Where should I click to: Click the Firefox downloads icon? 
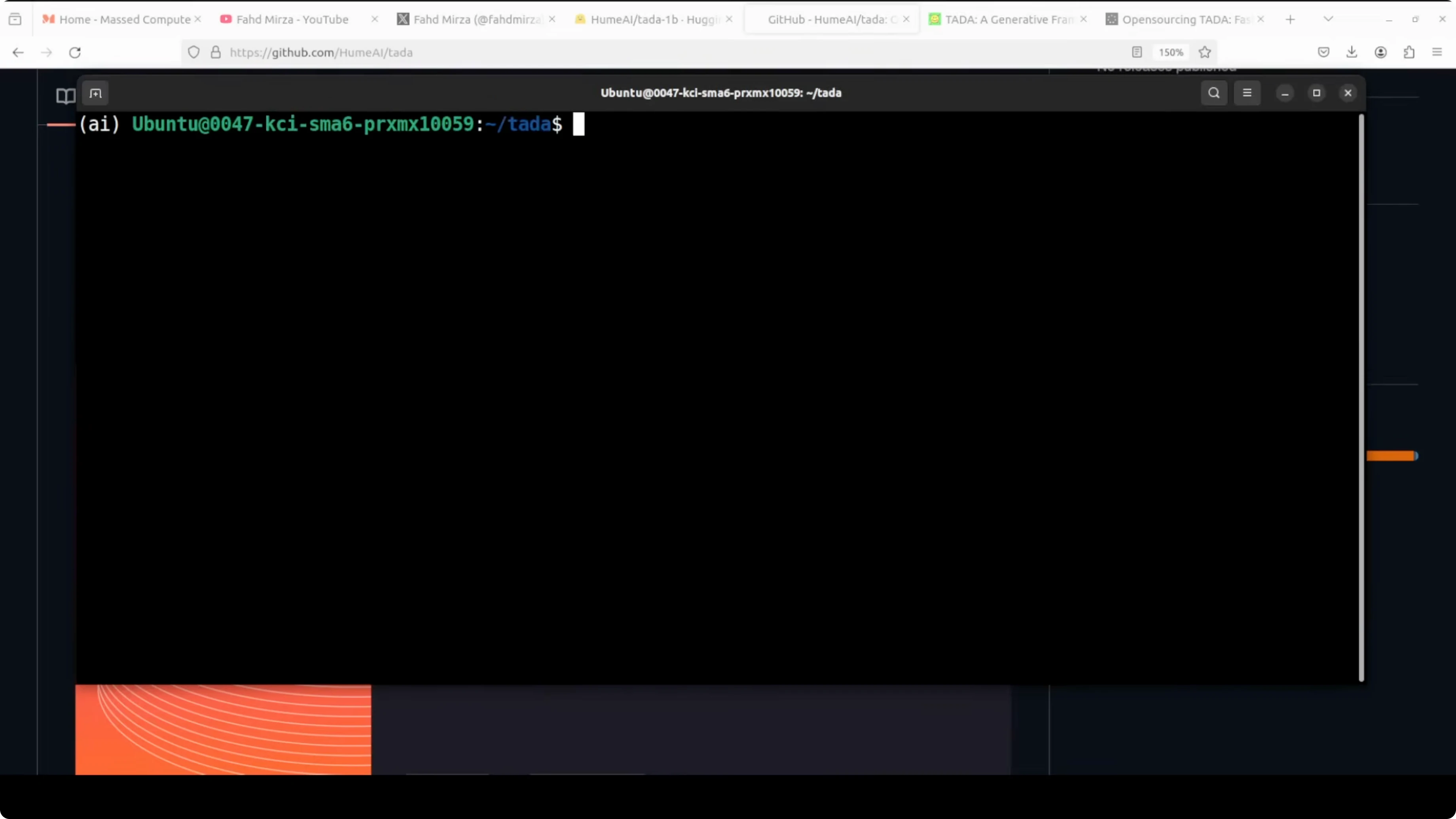point(1352,52)
